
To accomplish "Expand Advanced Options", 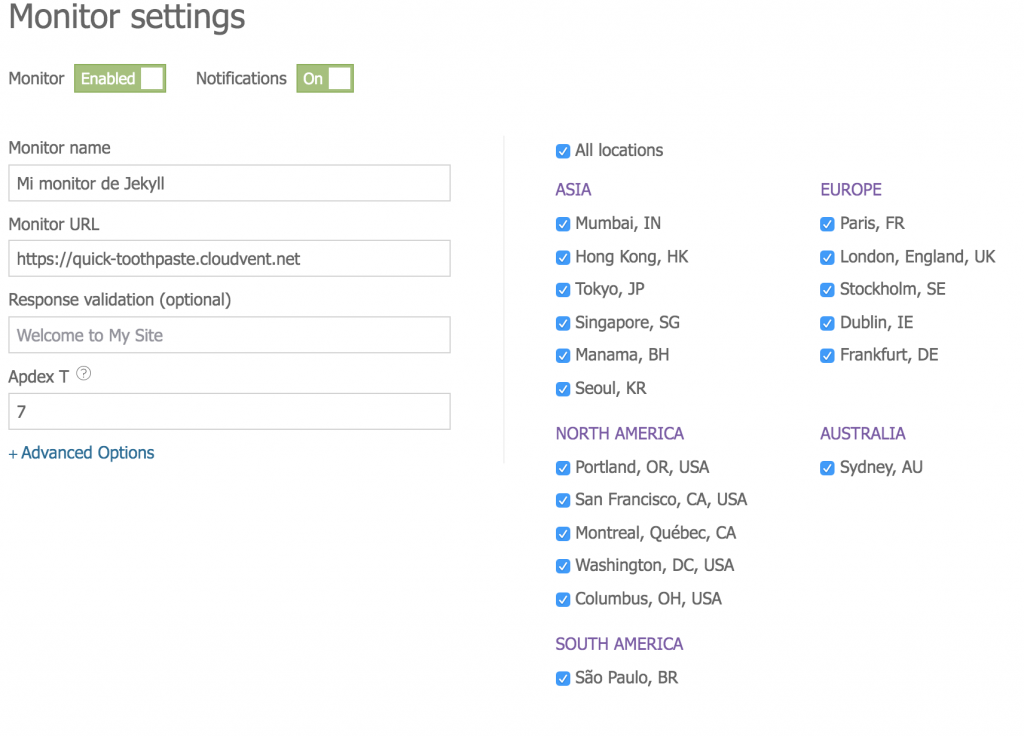I will coord(82,453).
